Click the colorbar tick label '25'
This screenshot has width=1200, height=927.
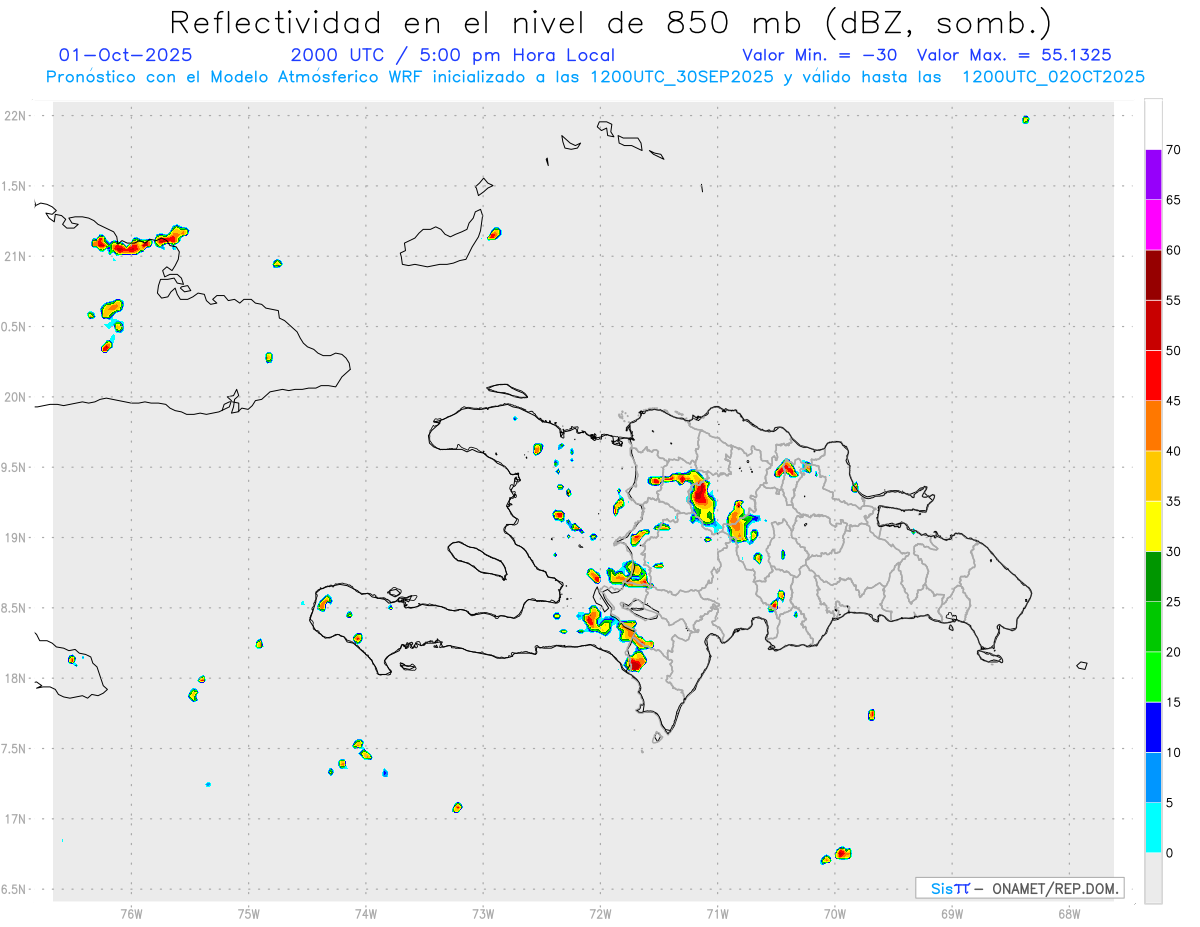click(x=1174, y=602)
